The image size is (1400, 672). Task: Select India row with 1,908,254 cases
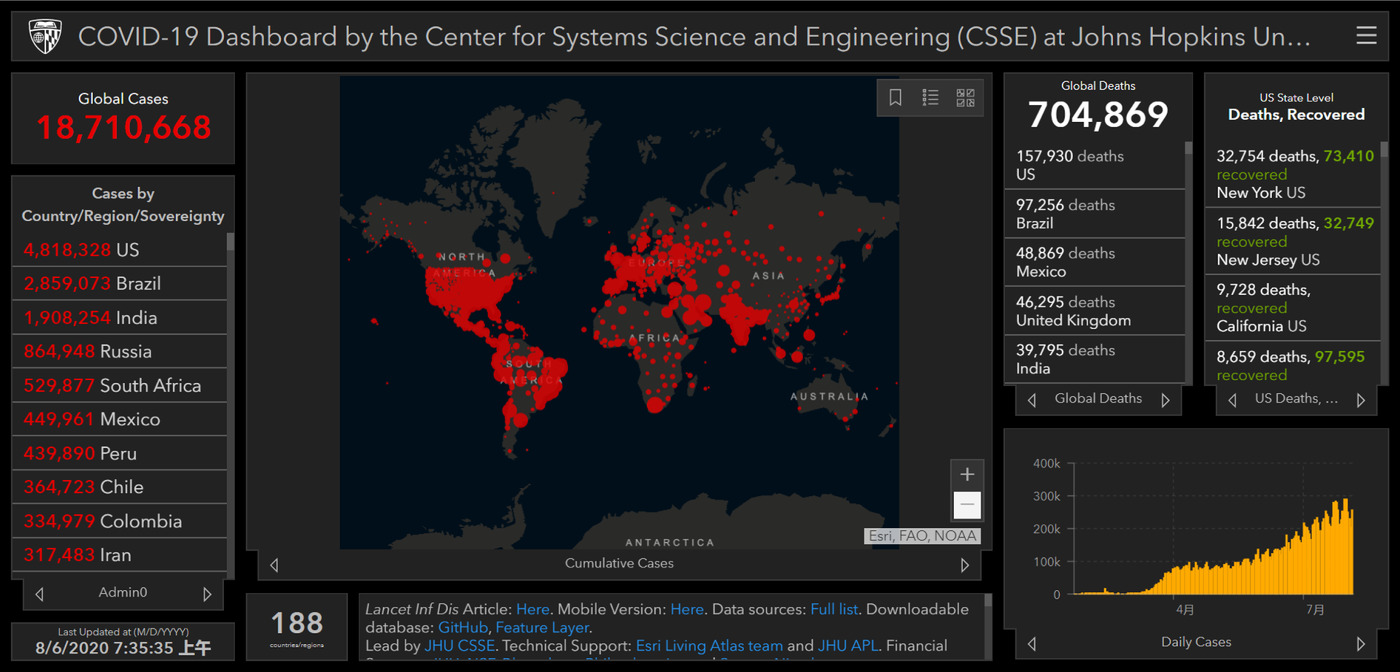click(119, 318)
